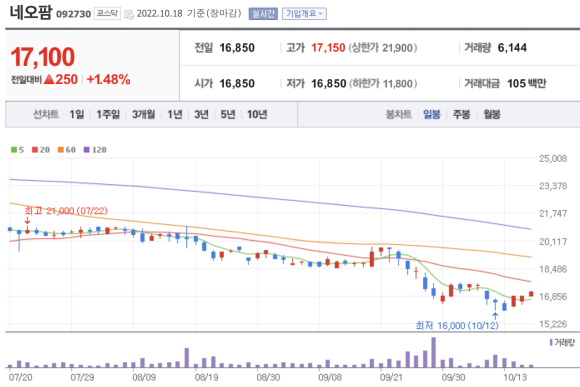Click the red 20-day moving average swatch

pyautogui.click(x=35, y=150)
